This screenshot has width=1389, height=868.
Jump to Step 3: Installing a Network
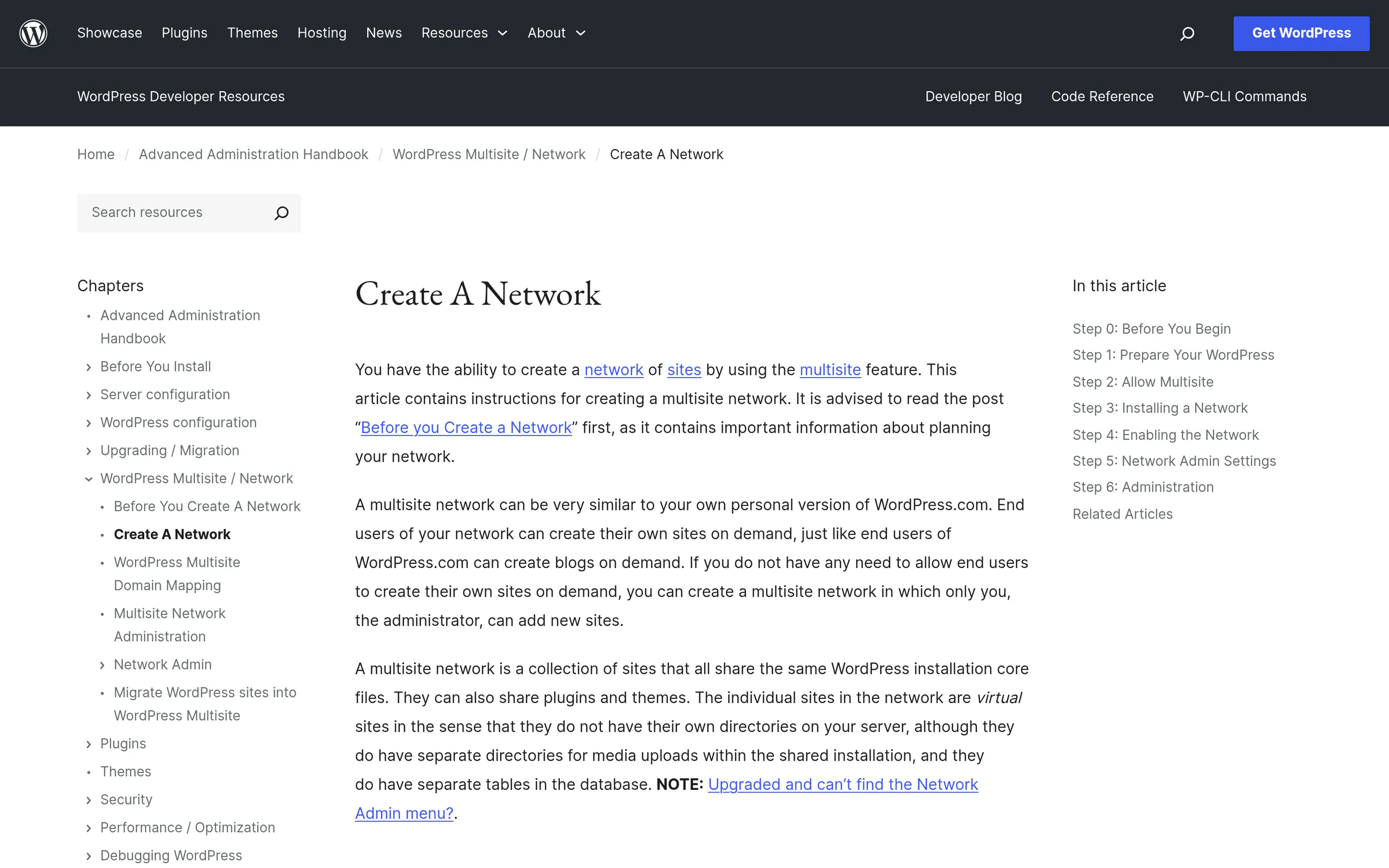(1160, 408)
